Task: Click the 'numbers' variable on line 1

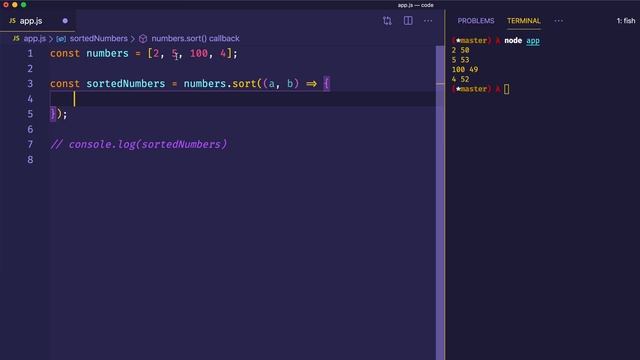Action: [107, 53]
